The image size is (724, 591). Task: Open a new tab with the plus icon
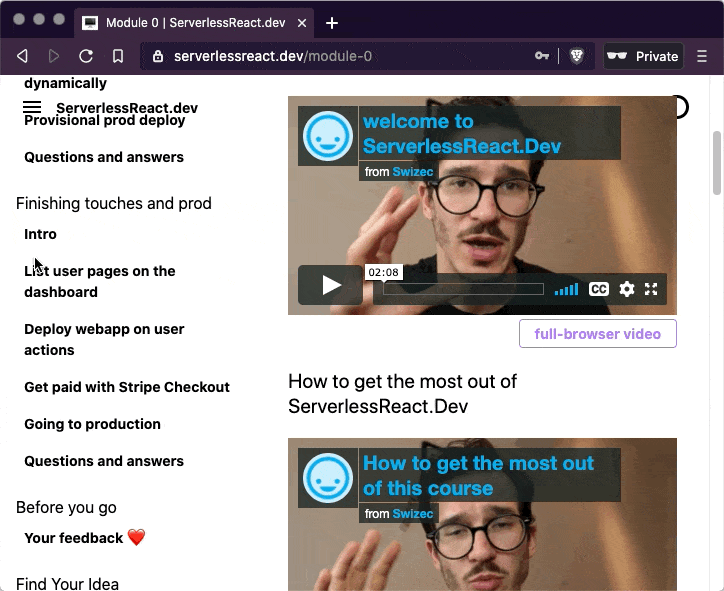coord(332,23)
